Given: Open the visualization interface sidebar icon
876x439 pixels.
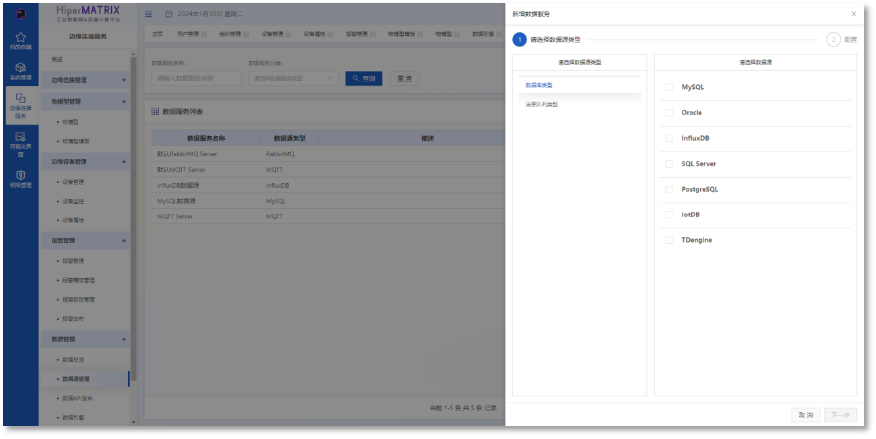Looking at the screenshot, I should (x=21, y=136).
